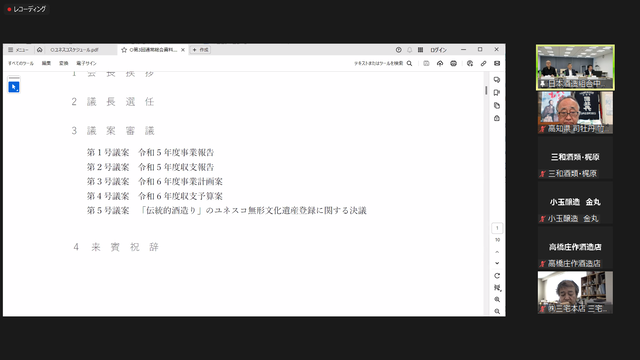Open the すべてのツール menu
Screen dimensions: 640x360
point(21,63)
